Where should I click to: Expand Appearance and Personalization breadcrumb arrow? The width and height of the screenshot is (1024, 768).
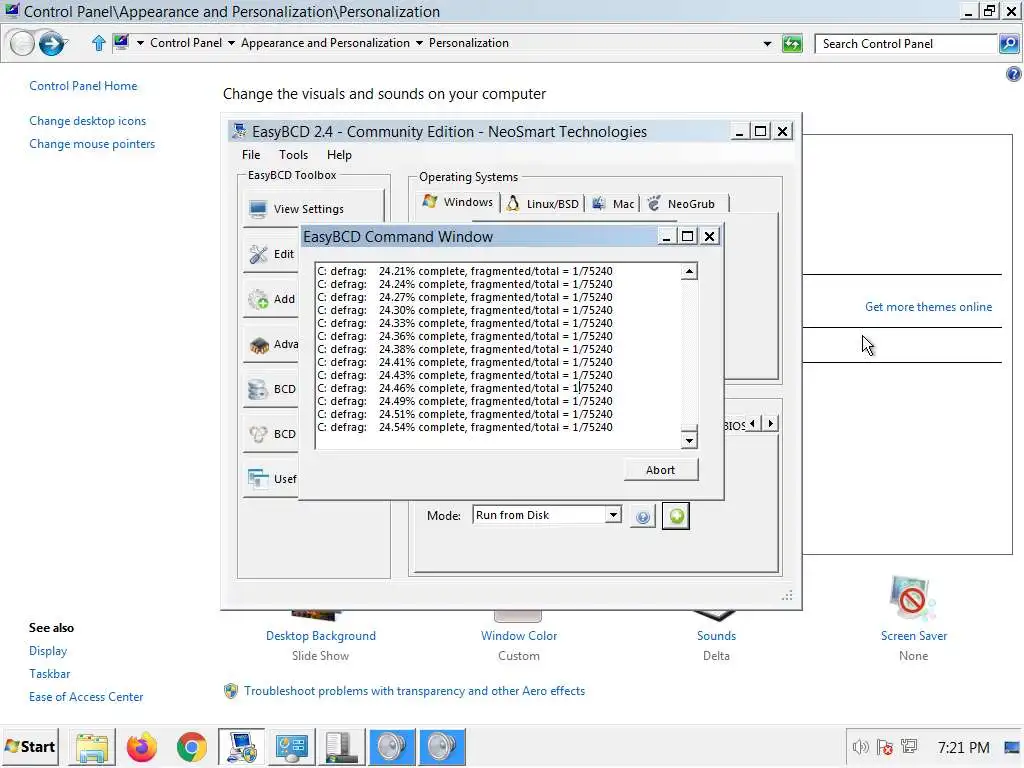419,43
